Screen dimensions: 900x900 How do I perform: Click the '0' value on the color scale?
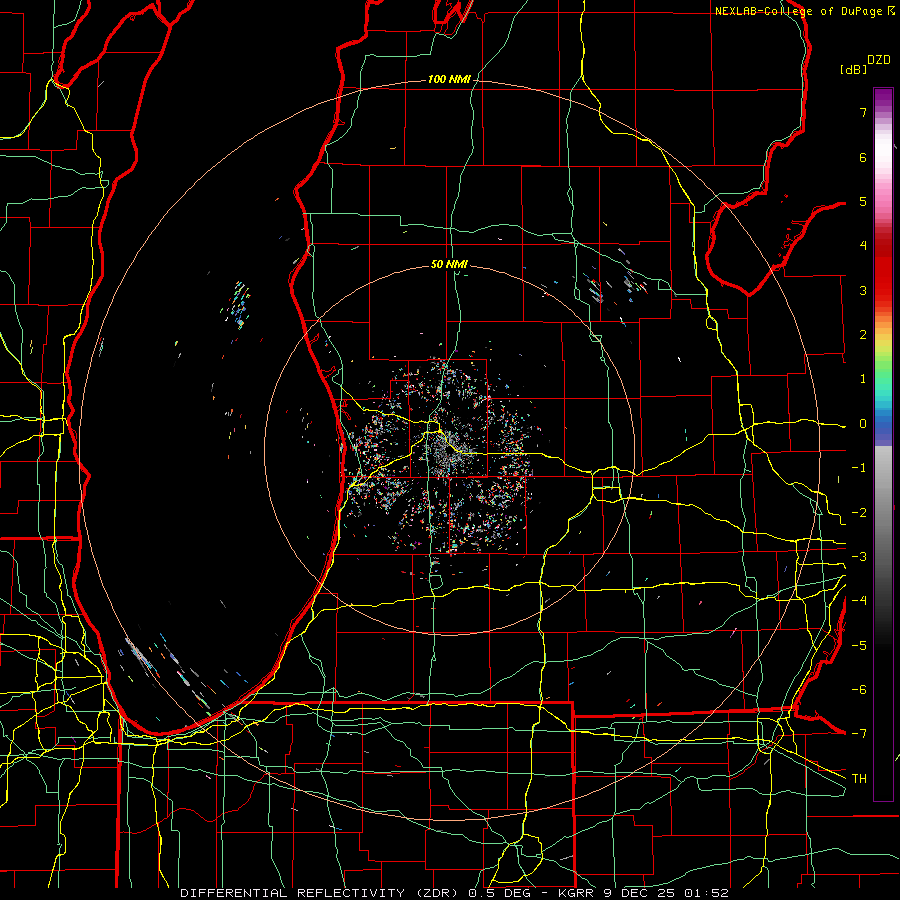[863, 424]
